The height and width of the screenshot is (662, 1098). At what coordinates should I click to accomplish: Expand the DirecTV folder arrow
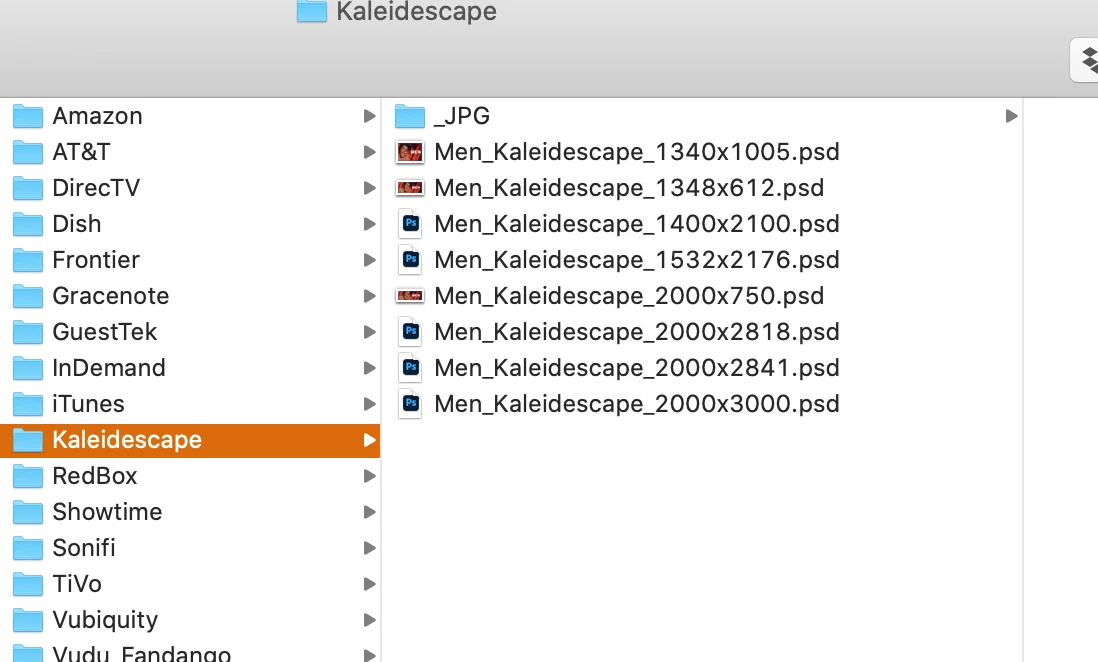click(369, 188)
